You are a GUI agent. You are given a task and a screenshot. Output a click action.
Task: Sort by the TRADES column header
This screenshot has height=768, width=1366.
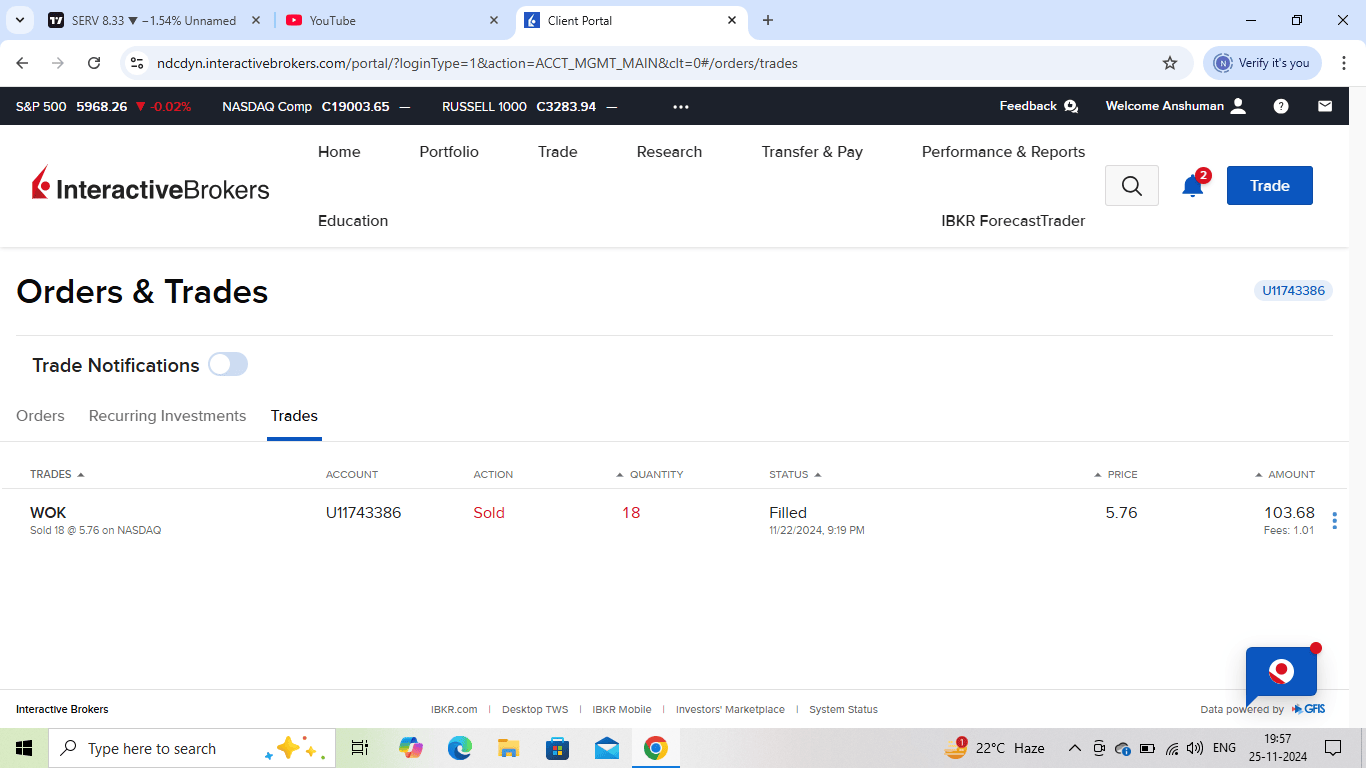coord(57,474)
